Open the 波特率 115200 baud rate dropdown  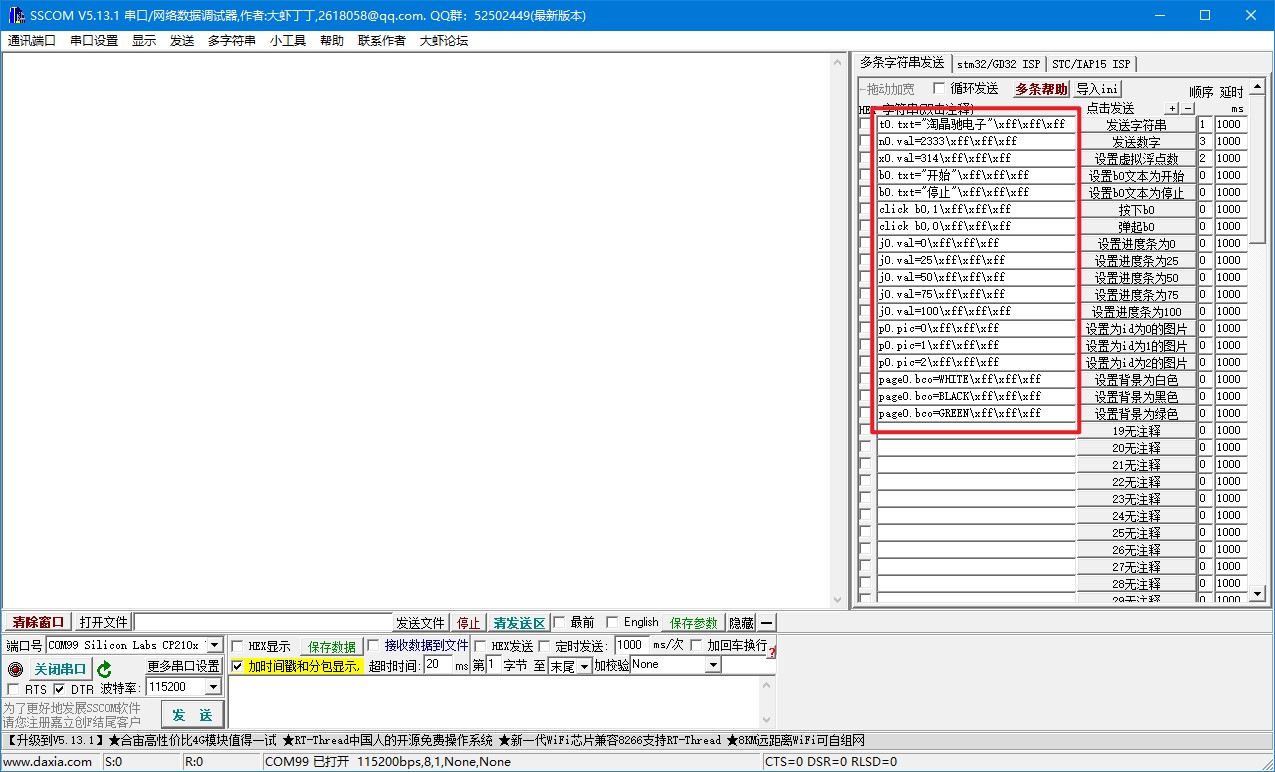click(x=213, y=687)
